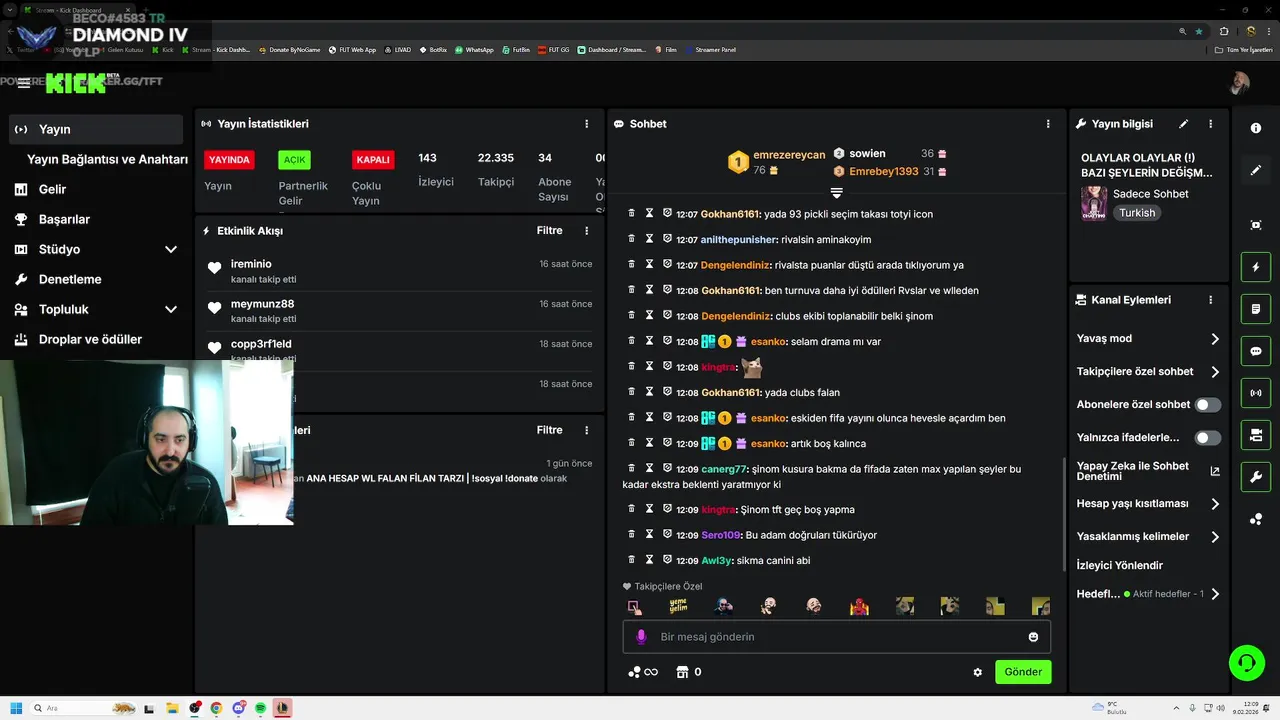The width and height of the screenshot is (1280, 720).
Task: Edit stream info with pencil in Yayın bilgisi
Action: [x=1184, y=124]
